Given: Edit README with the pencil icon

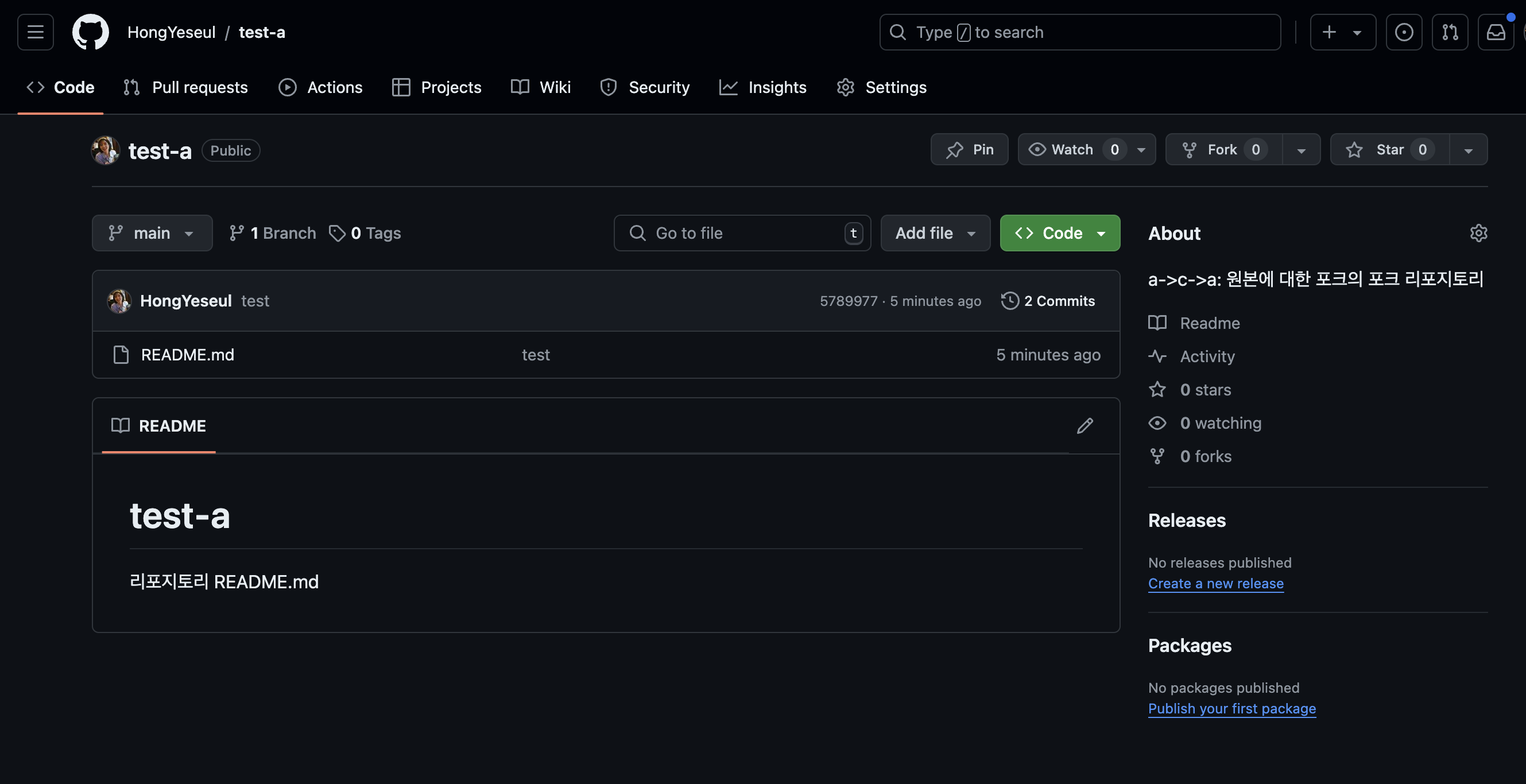Looking at the screenshot, I should point(1085,426).
